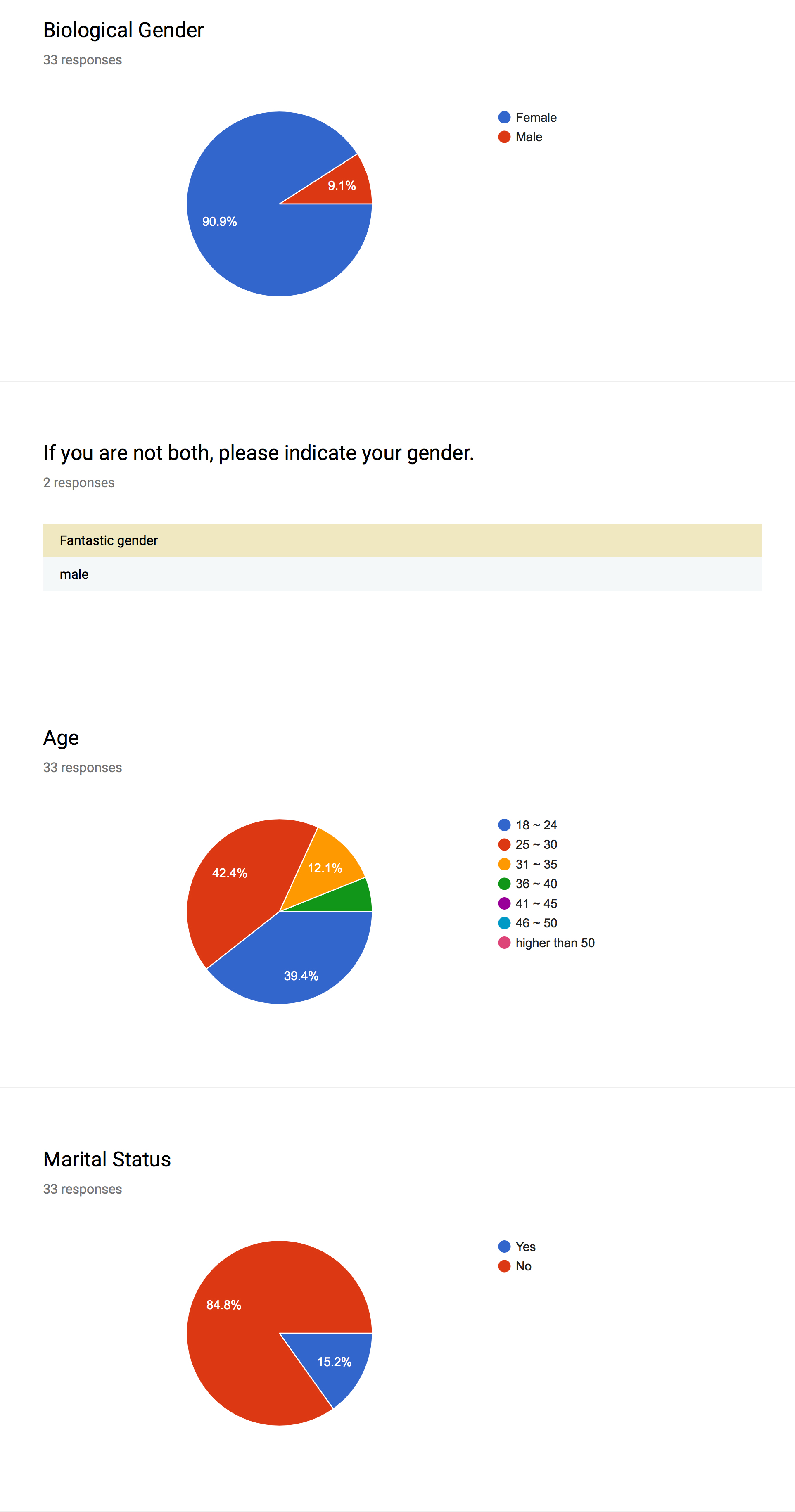Click the teal 46 ~ 50 legend dot
Image resolution: width=795 pixels, height=1512 pixels.
click(x=504, y=923)
